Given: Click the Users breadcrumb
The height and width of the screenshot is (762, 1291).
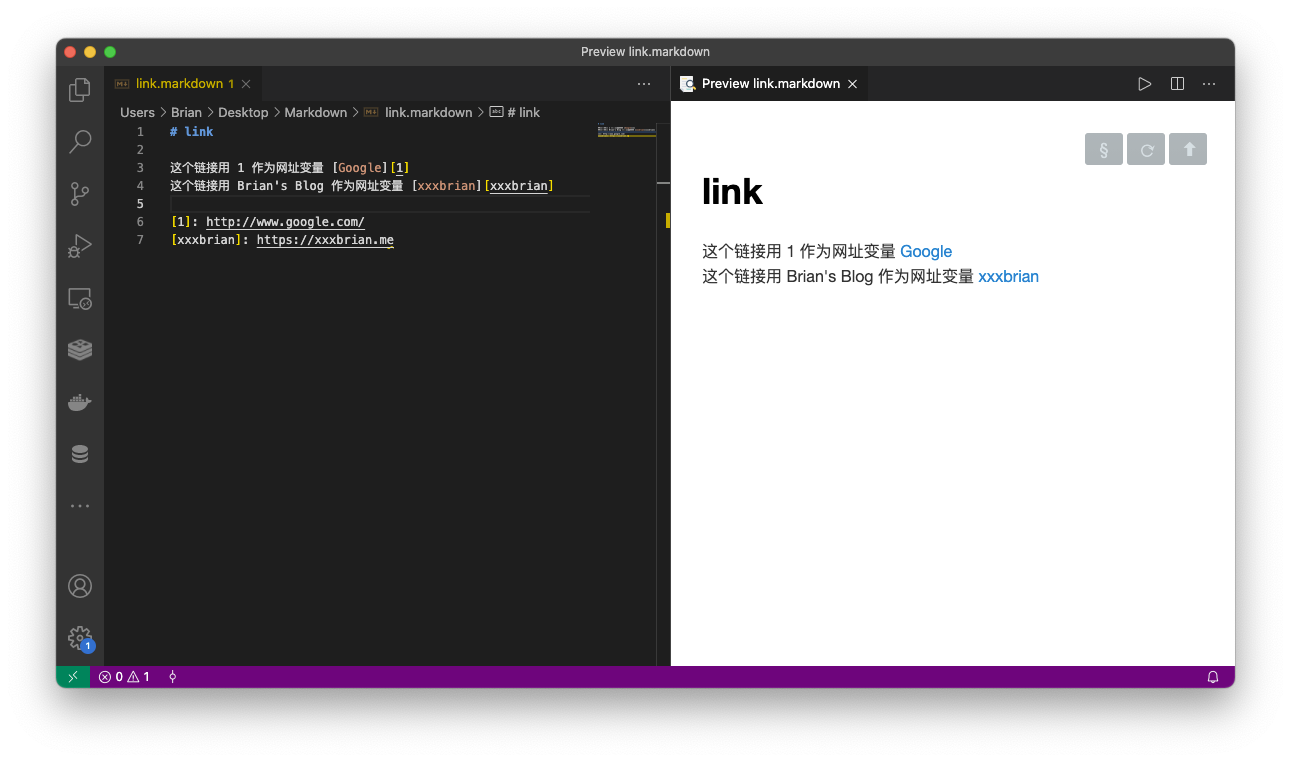Looking at the screenshot, I should [138, 112].
